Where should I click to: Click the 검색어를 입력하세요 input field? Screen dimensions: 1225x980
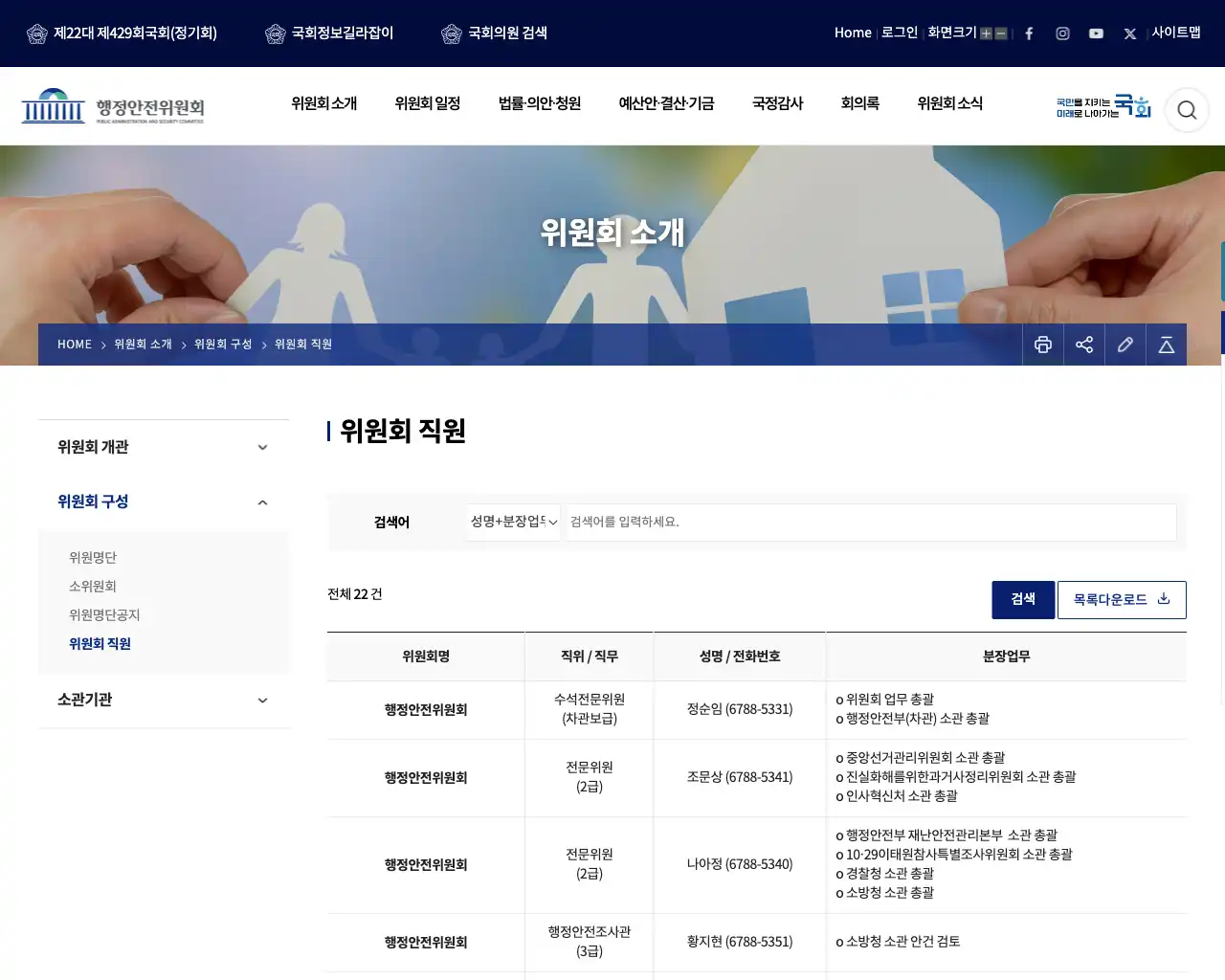pos(871,522)
